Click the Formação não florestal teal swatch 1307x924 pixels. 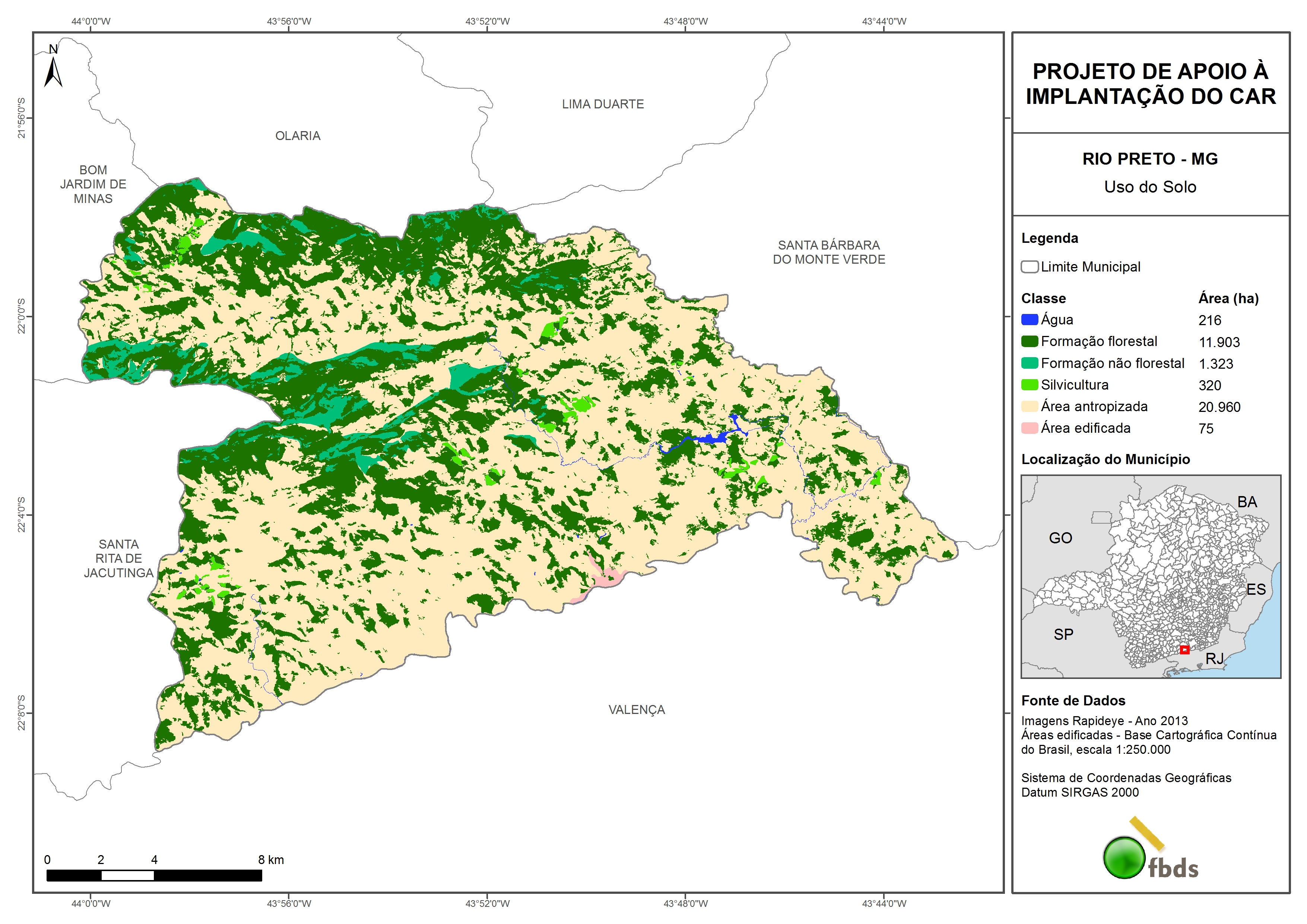[1029, 363]
